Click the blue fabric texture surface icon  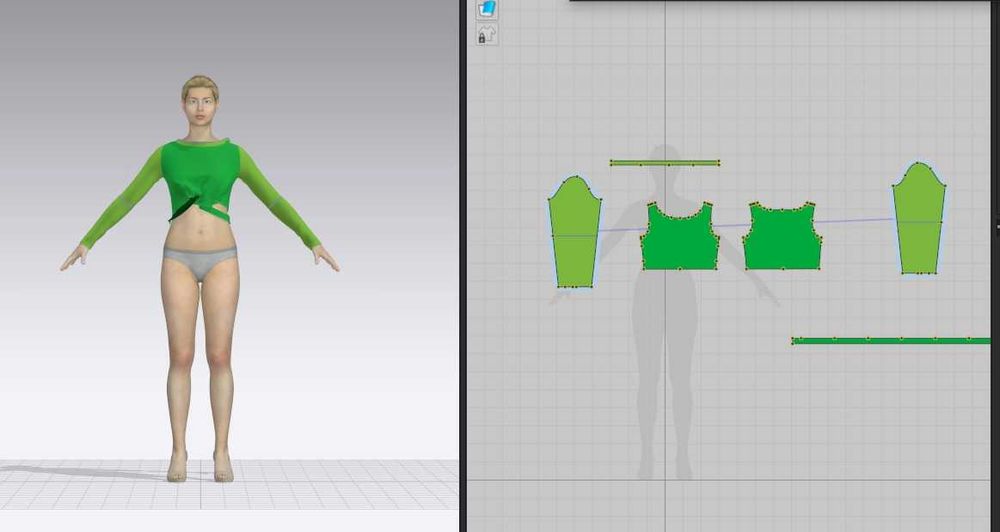[487, 9]
